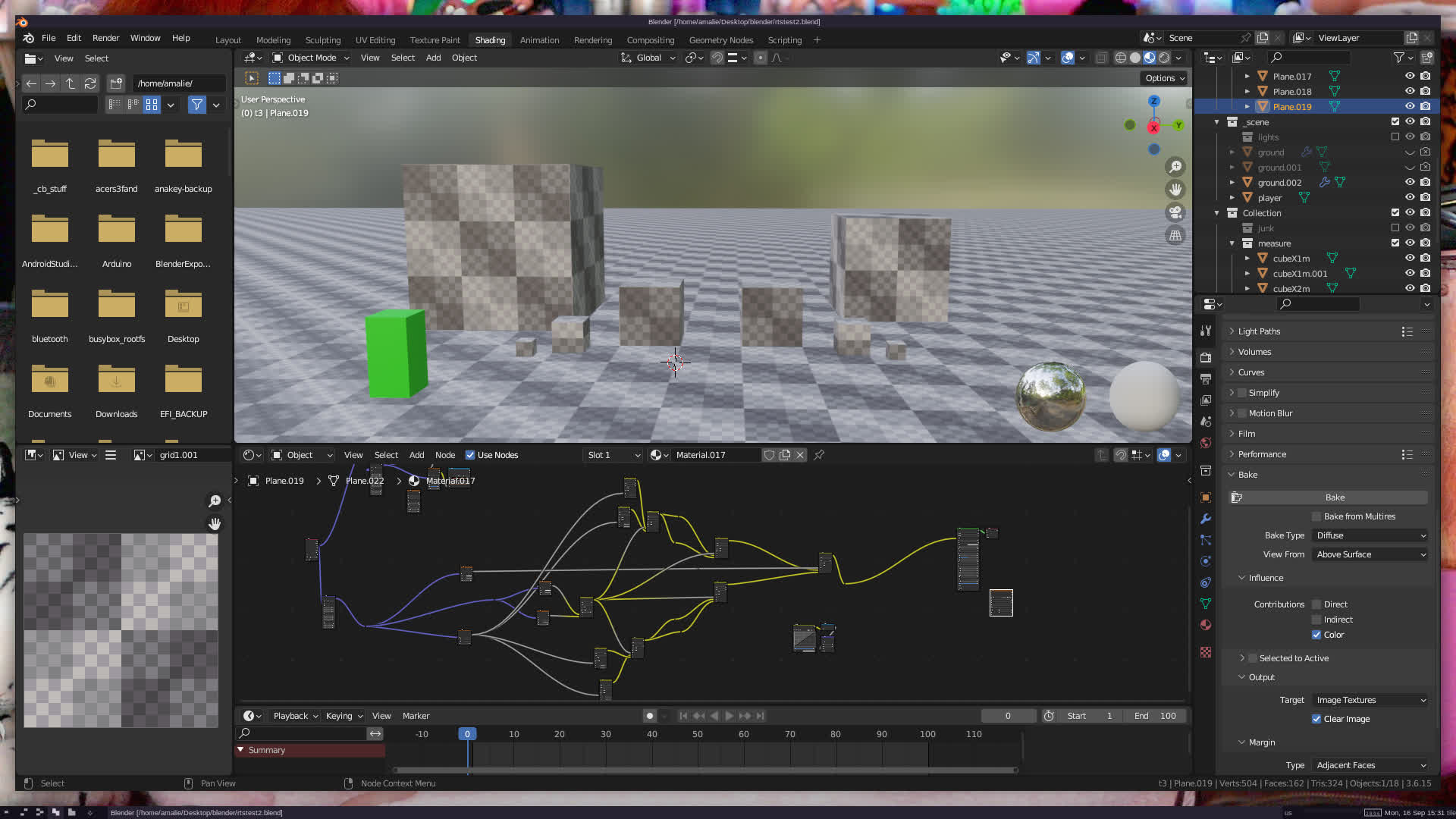Viewport: 1456px width, 819px height.
Task: Open the Material properties tab icon
Action: coord(1206,625)
